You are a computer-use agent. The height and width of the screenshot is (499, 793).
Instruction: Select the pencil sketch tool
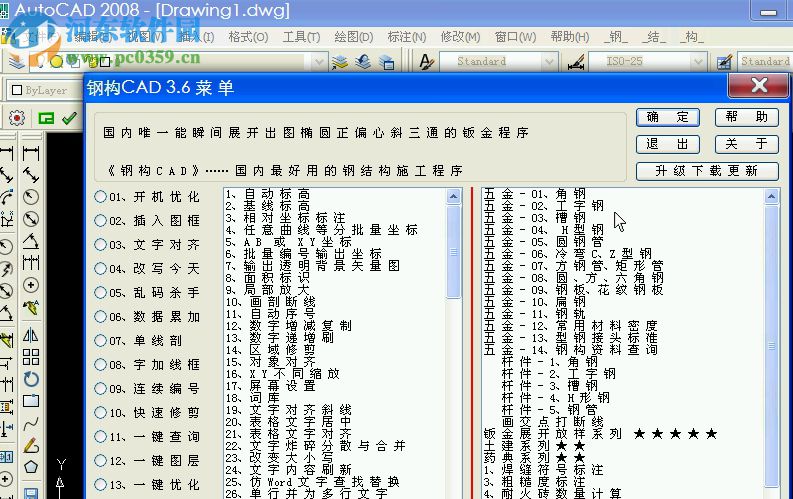(x=31, y=445)
